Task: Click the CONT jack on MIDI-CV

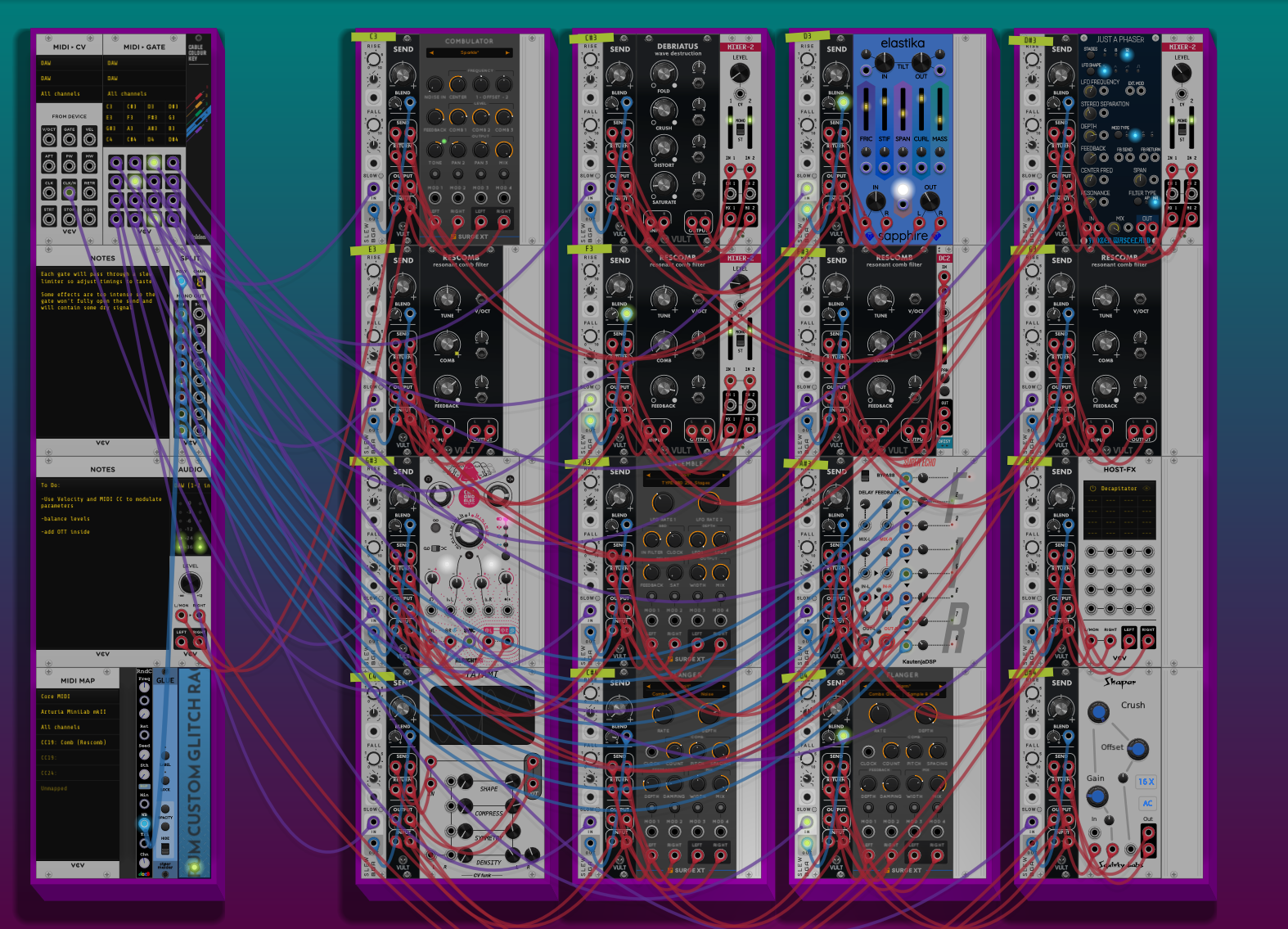Action: [x=89, y=219]
